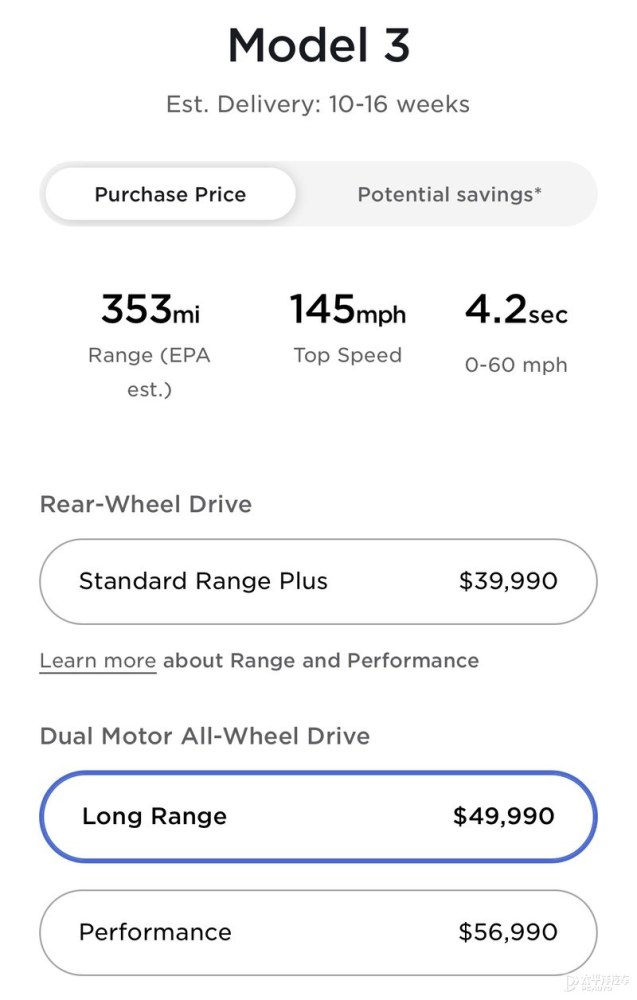Viewport: 637px width, 1000px height.
Task: Click the 353mi range figure
Action: (x=150, y=310)
